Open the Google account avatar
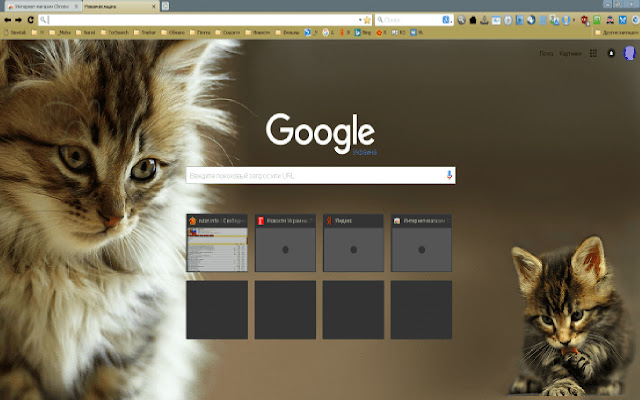Image resolution: width=640 pixels, height=400 pixels. pyautogui.click(x=629, y=53)
